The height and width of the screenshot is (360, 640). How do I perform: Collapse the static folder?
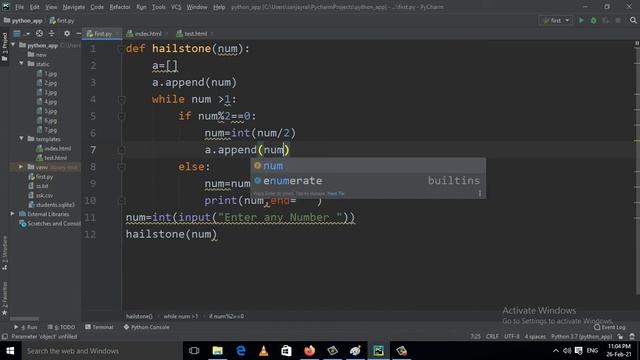[22, 64]
